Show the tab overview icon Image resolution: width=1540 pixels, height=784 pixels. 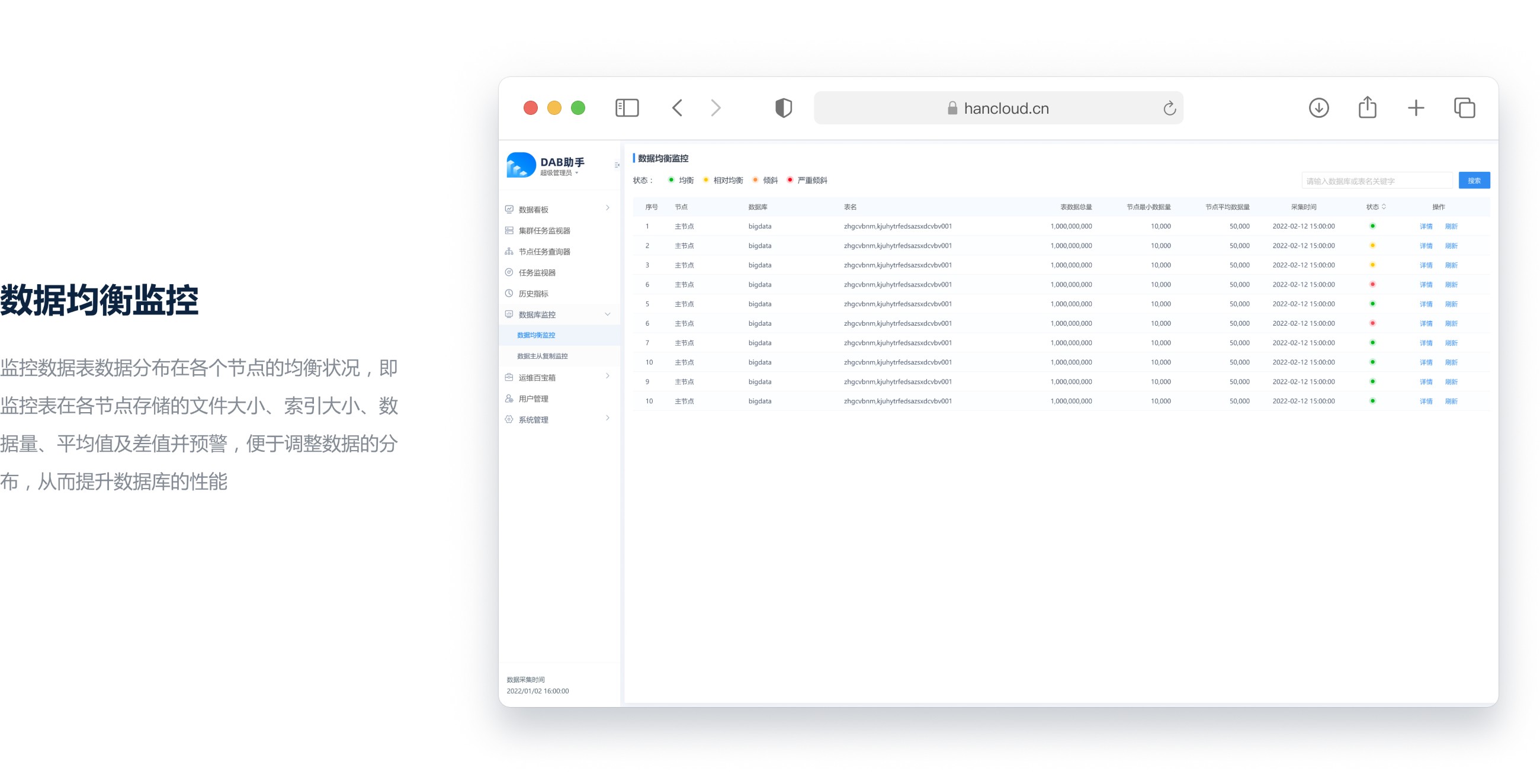1464,108
